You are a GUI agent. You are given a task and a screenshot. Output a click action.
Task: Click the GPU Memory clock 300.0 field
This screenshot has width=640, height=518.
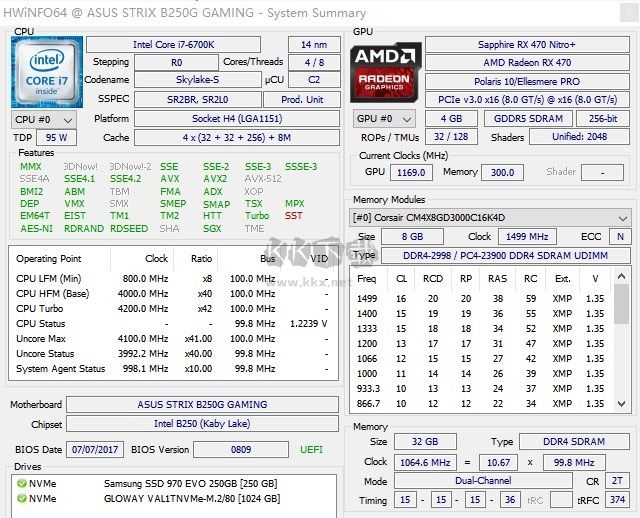(502, 172)
